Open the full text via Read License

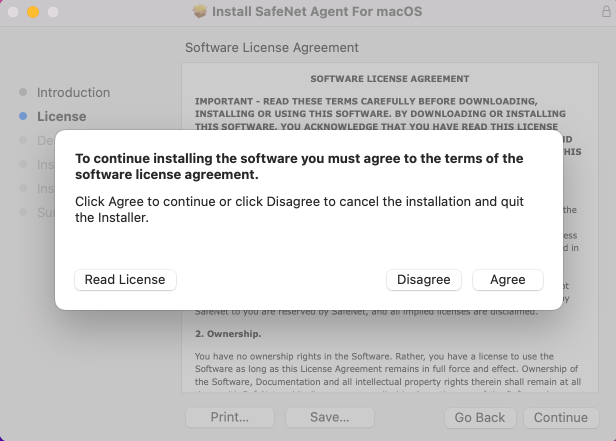125,280
